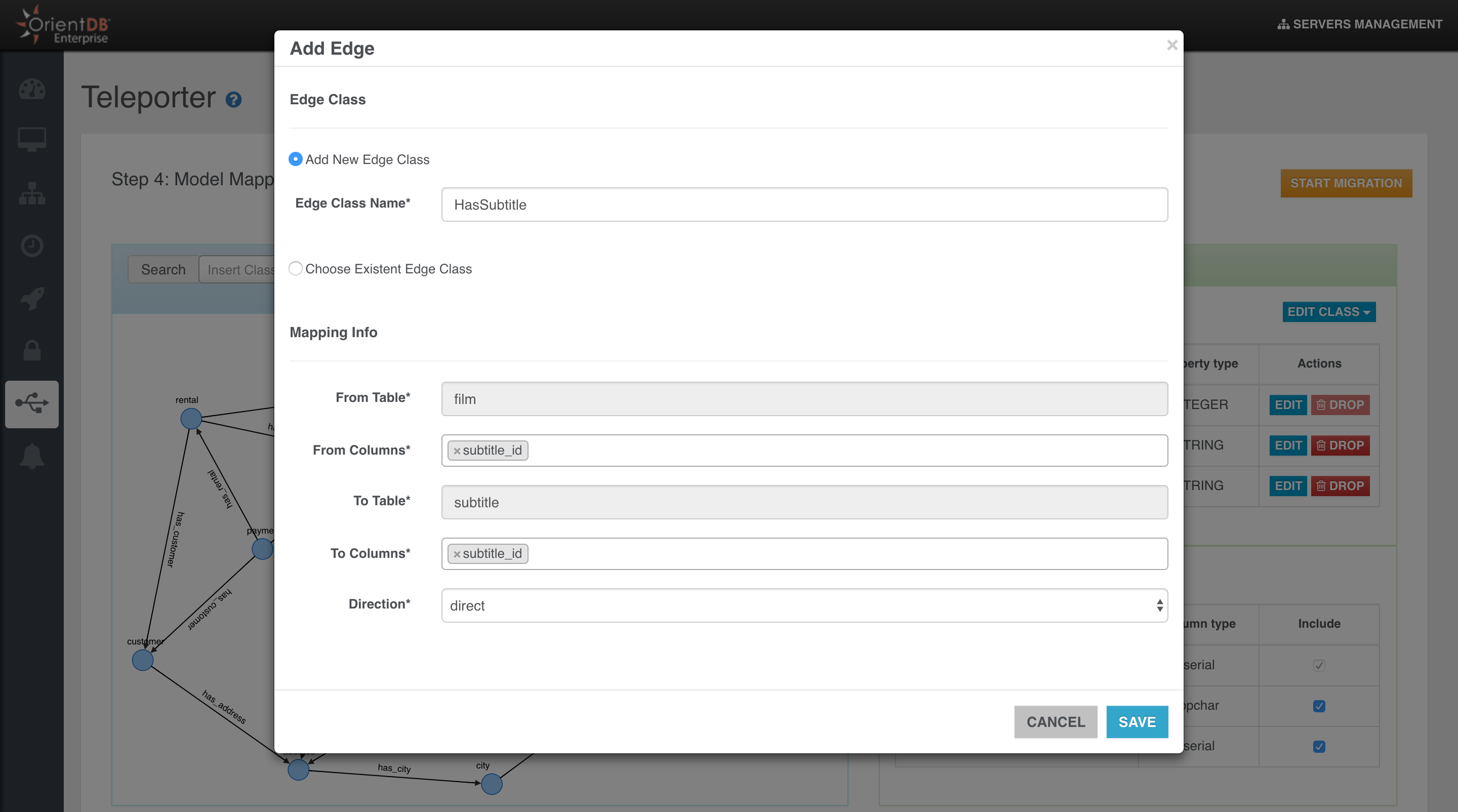The height and width of the screenshot is (812, 1458).
Task: Select Choose Existent Edge Class radio
Action: 296,268
